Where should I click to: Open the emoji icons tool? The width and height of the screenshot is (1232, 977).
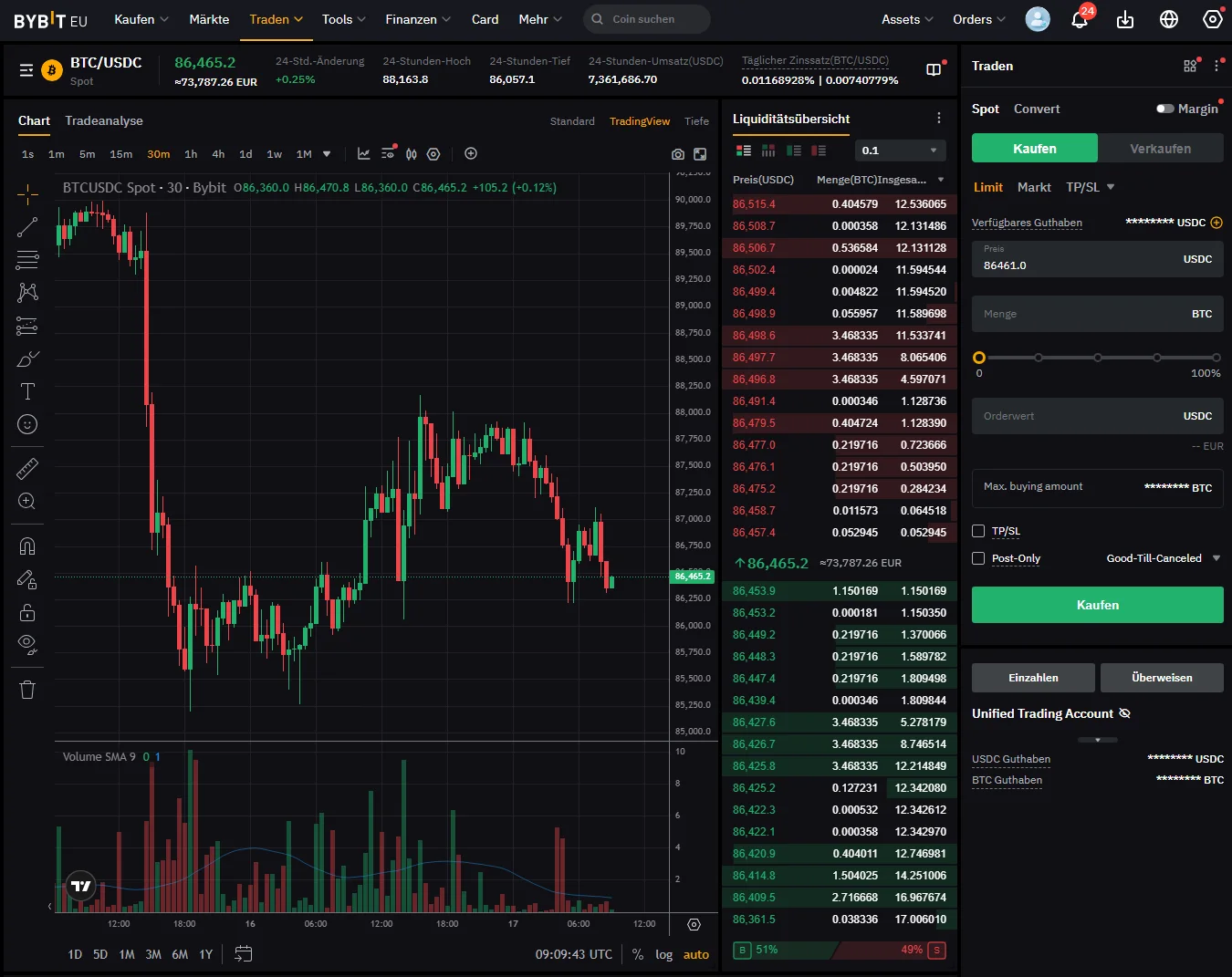pyautogui.click(x=27, y=424)
